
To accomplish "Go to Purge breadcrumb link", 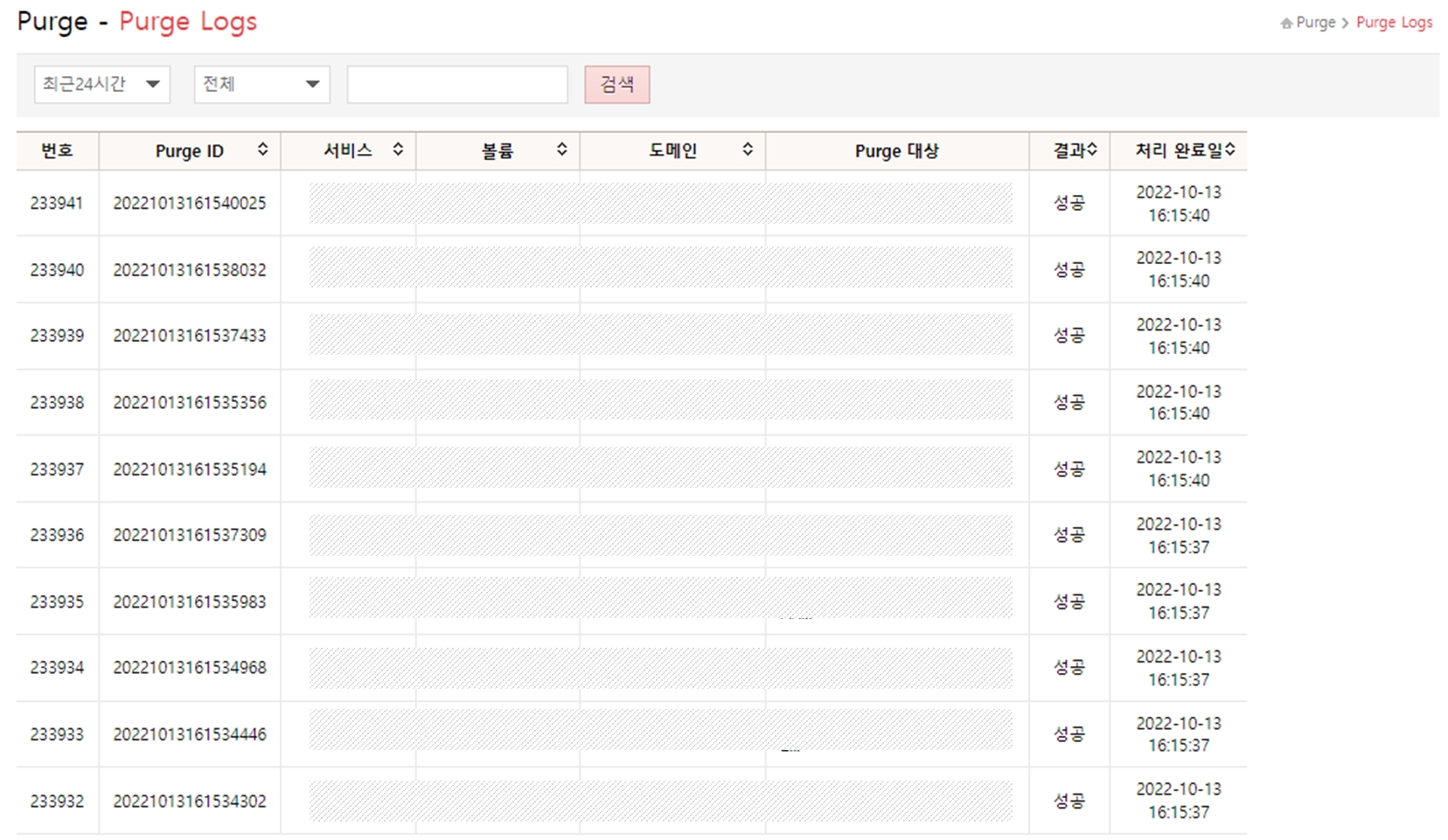I will 1315,23.
